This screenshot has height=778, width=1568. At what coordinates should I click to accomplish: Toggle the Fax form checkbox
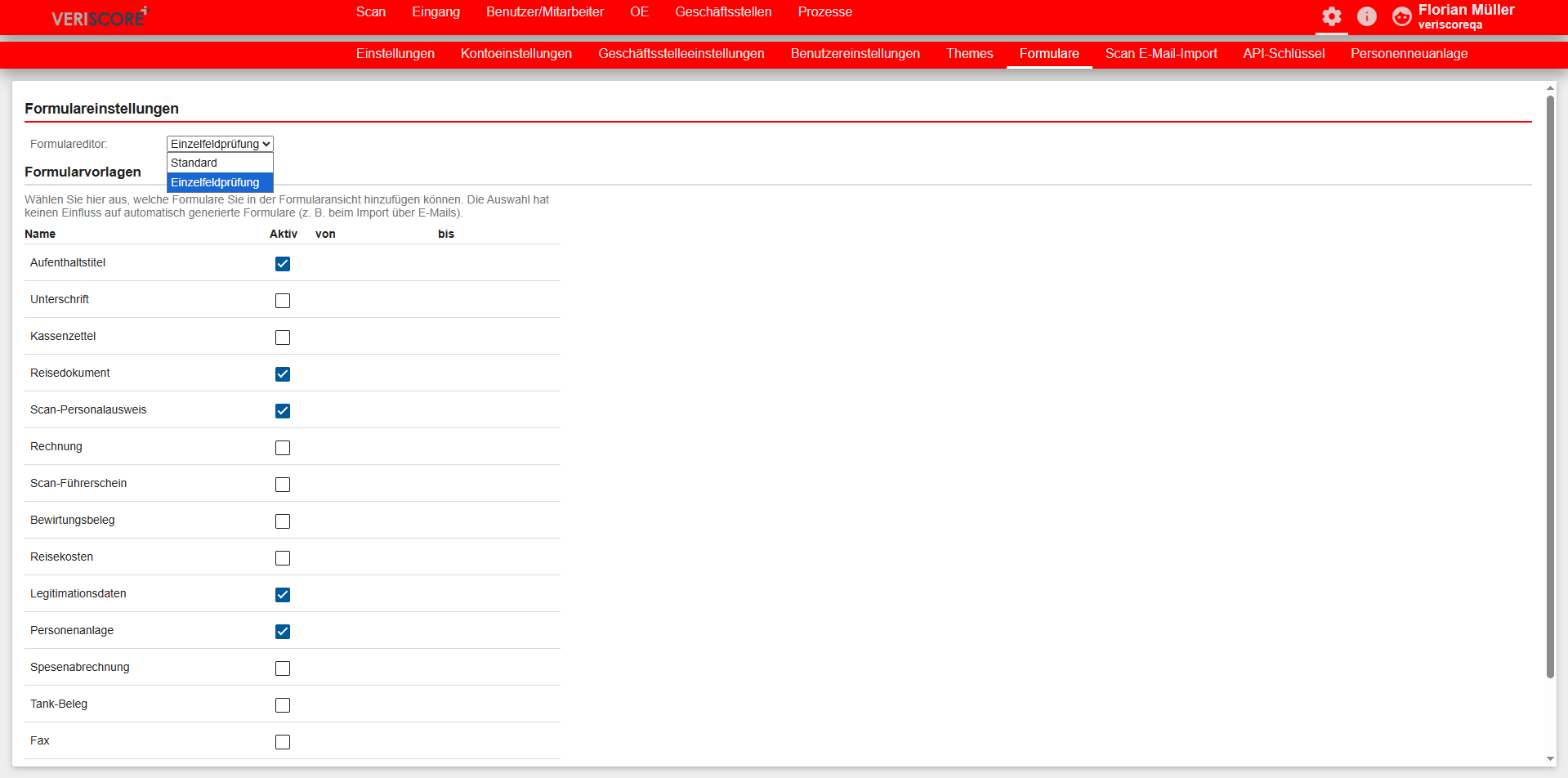(283, 742)
